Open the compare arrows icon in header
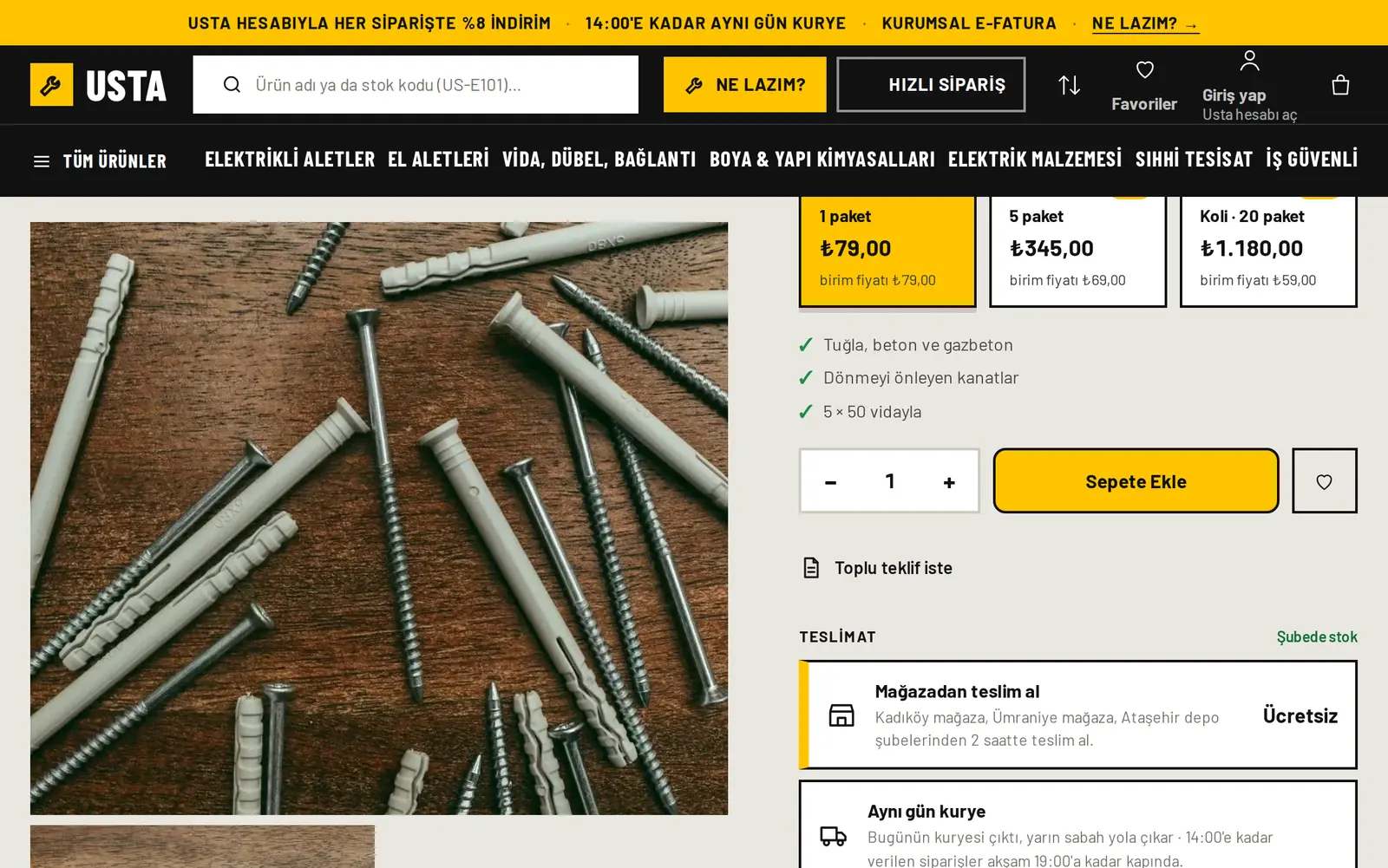Screen dimensions: 1388x868 [x=1069, y=85]
